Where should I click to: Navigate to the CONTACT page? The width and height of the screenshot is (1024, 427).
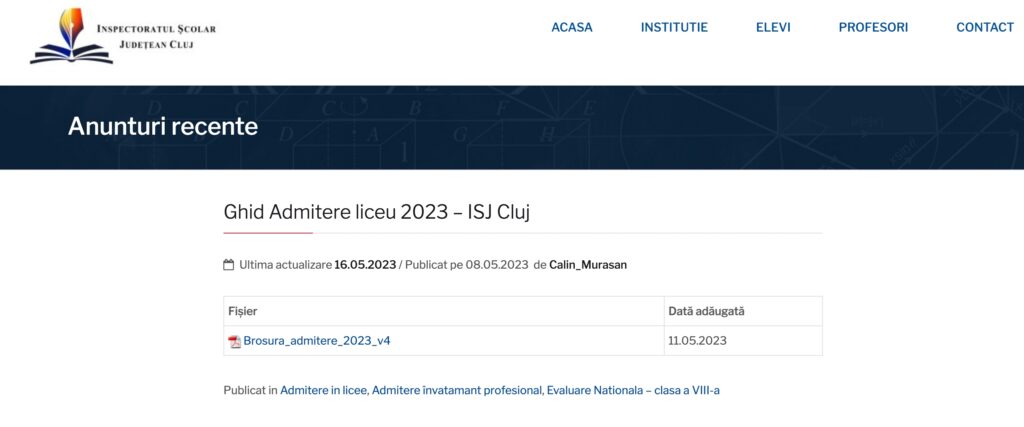pos(985,28)
